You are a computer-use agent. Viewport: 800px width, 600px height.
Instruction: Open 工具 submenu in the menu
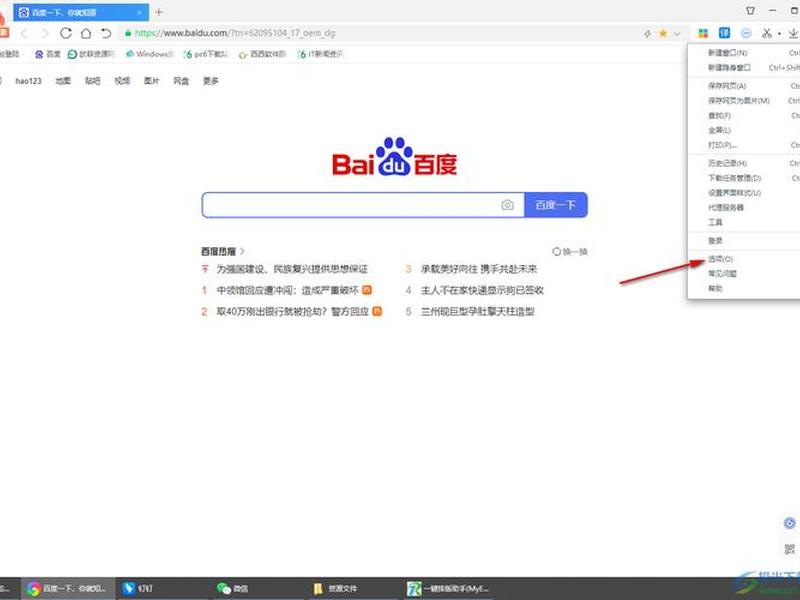(745, 222)
